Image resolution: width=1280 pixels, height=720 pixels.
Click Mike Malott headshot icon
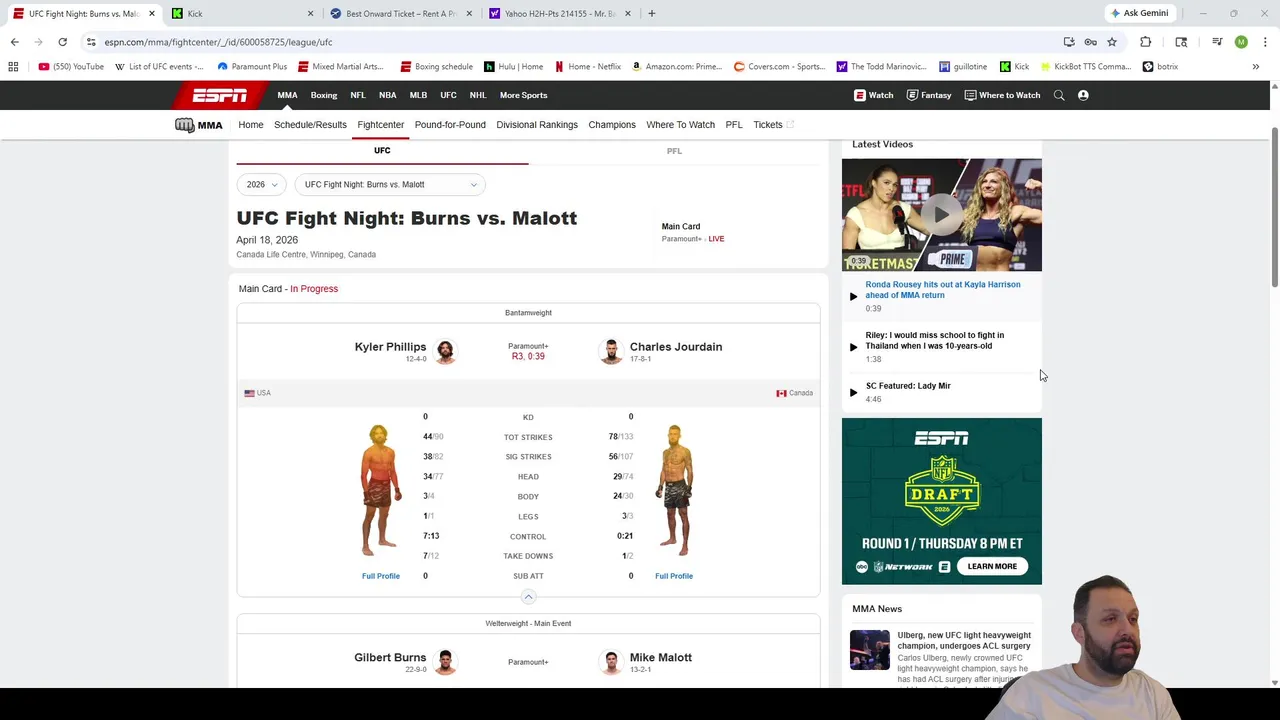(x=611, y=662)
